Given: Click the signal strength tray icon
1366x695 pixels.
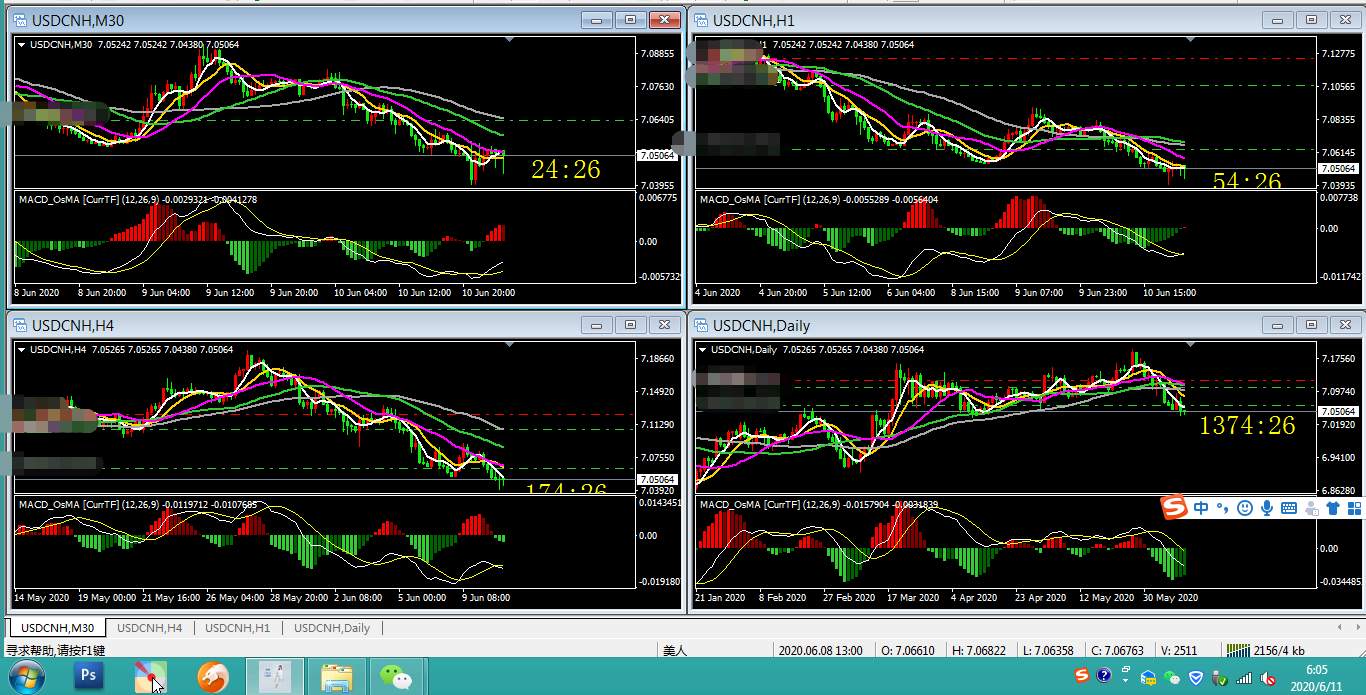Looking at the screenshot, I should tap(1244, 678).
